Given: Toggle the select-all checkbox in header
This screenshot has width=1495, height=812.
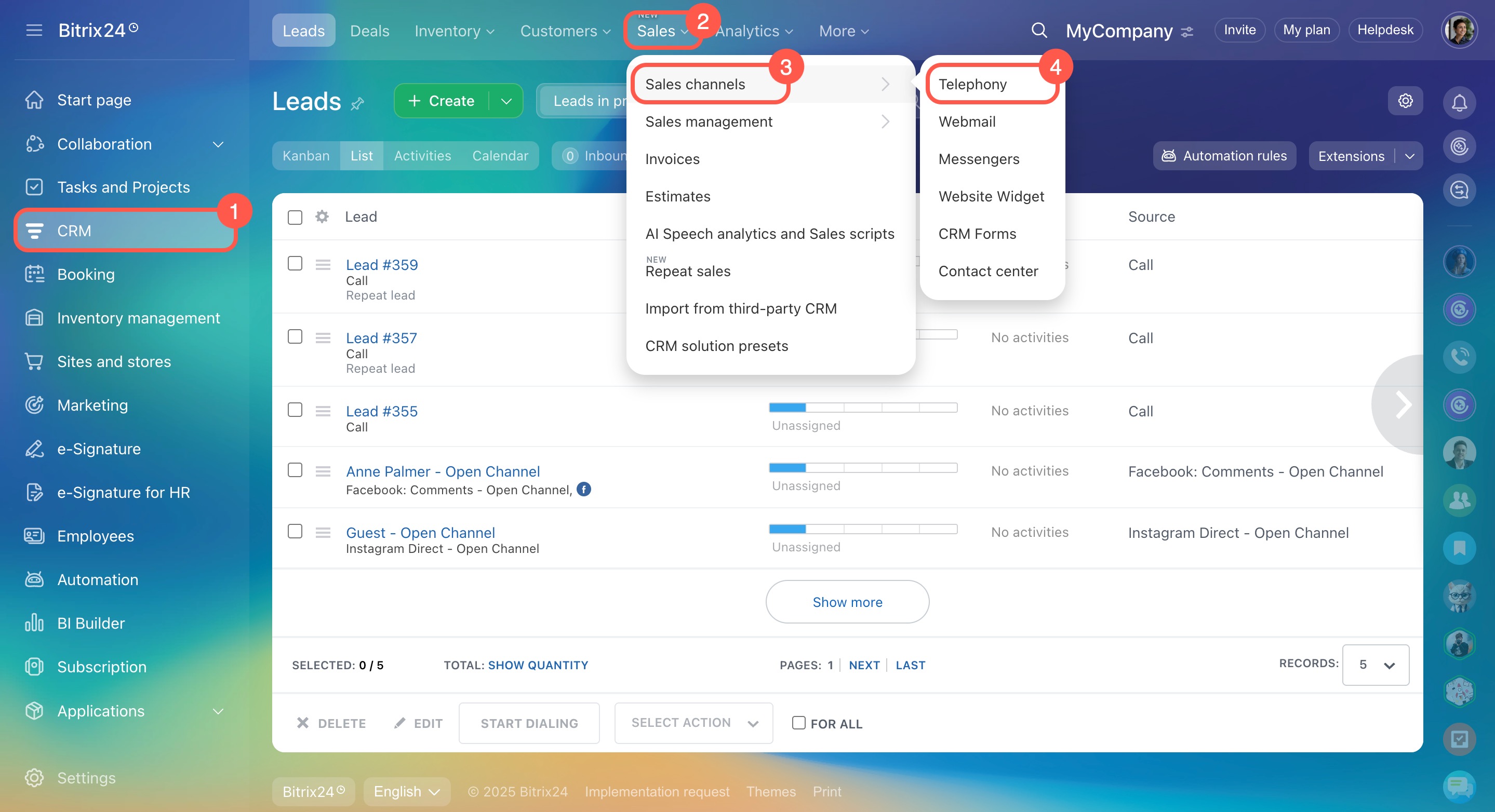Looking at the screenshot, I should click(x=295, y=218).
